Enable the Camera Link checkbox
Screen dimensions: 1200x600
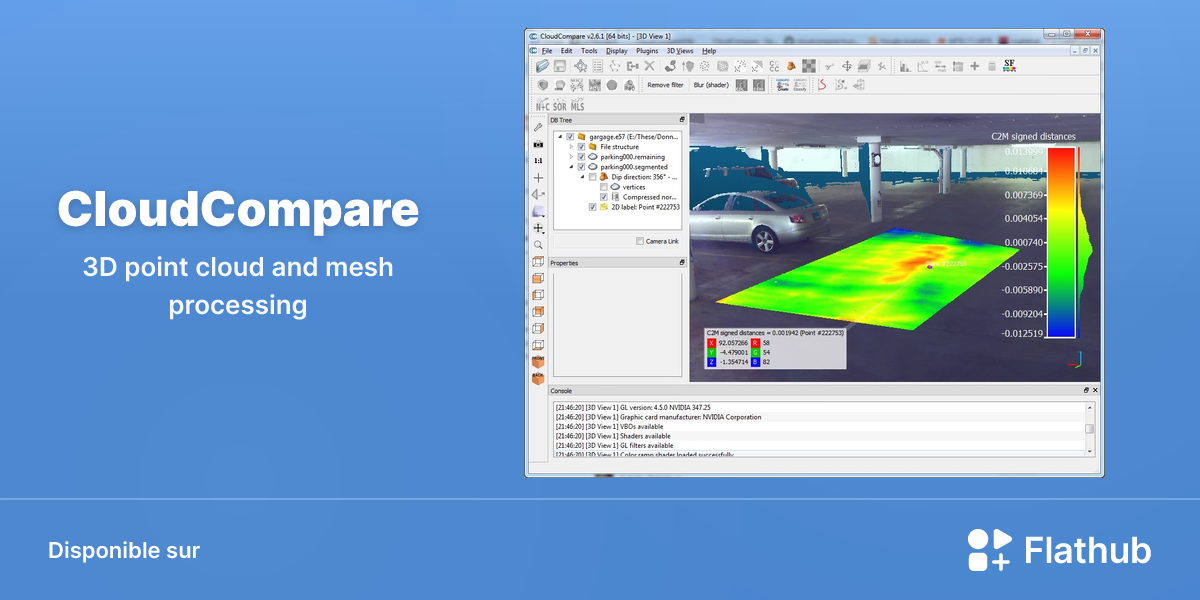(x=640, y=241)
